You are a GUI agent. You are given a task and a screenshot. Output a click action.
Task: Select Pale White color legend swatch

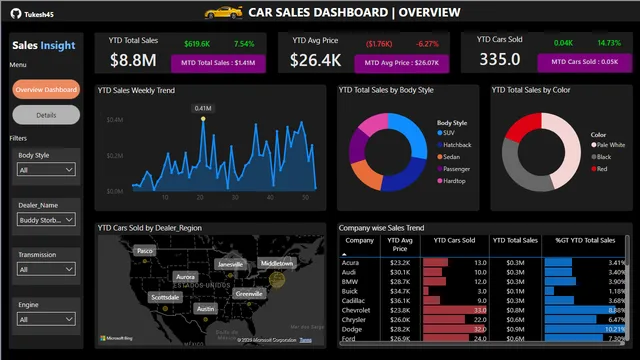pos(593,145)
